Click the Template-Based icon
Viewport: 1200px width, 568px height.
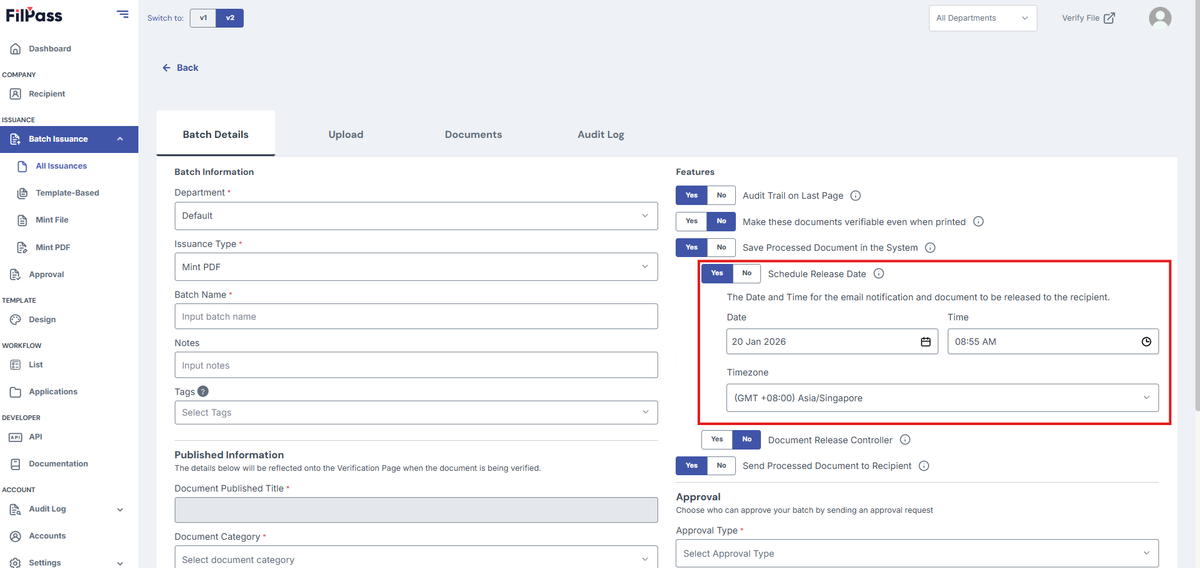24,193
